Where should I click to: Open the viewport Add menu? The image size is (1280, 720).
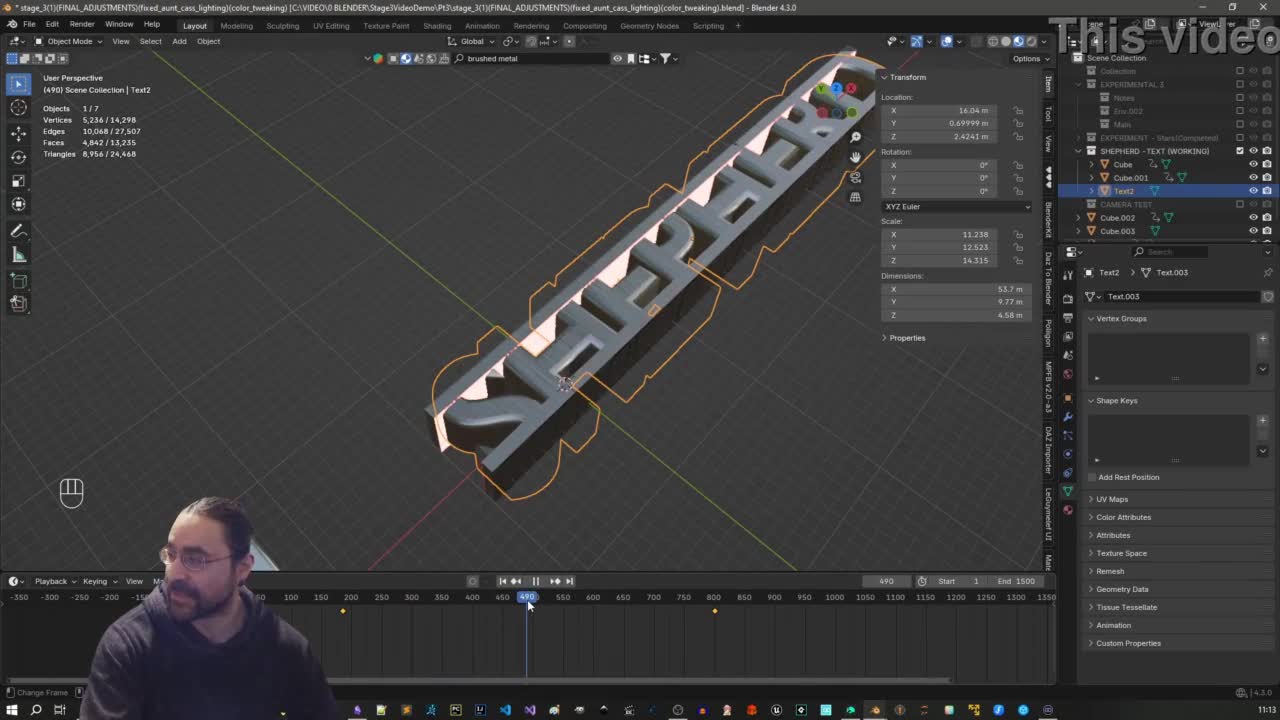coord(179,41)
